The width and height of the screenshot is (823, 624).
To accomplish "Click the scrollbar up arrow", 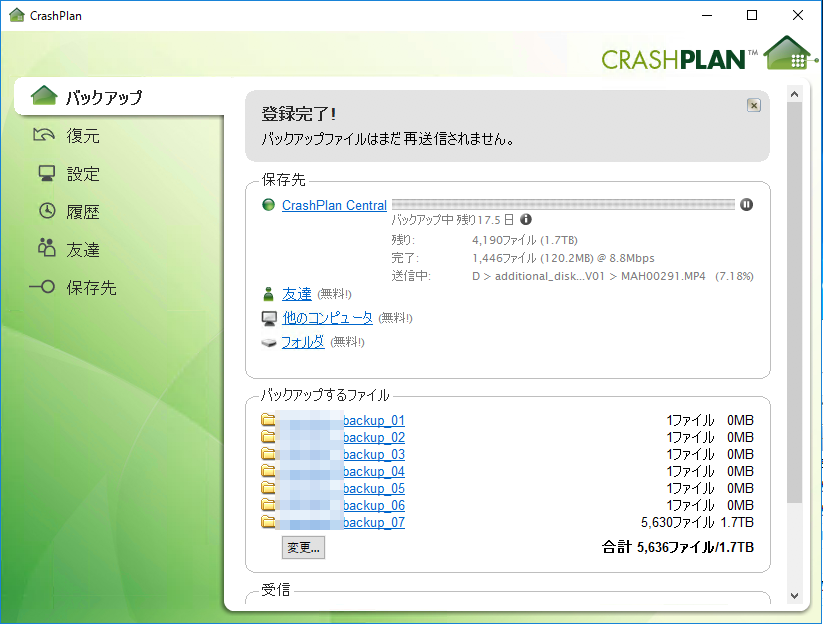I will 794,94.
